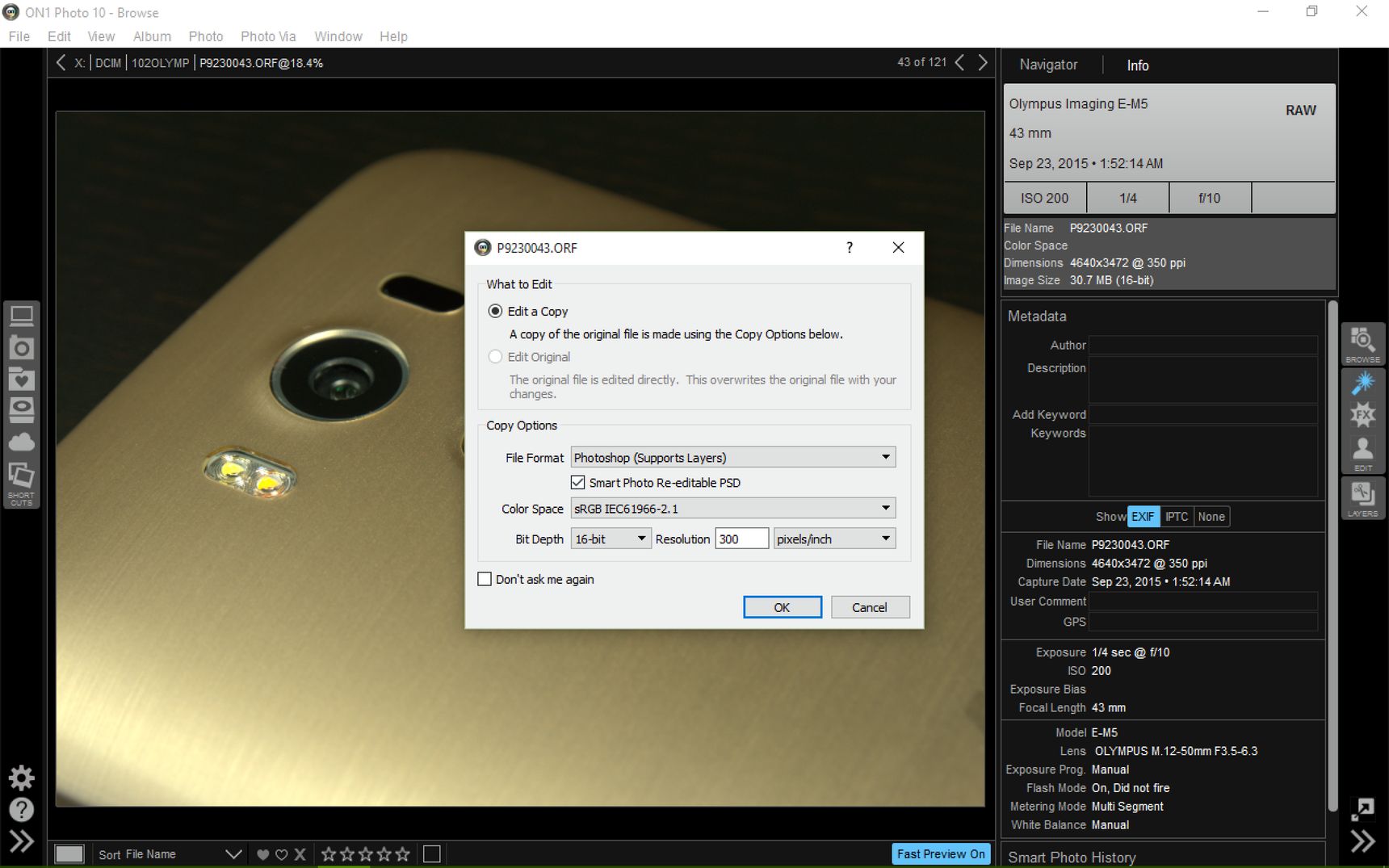Open the Color Space dropdown

(733, 508)
